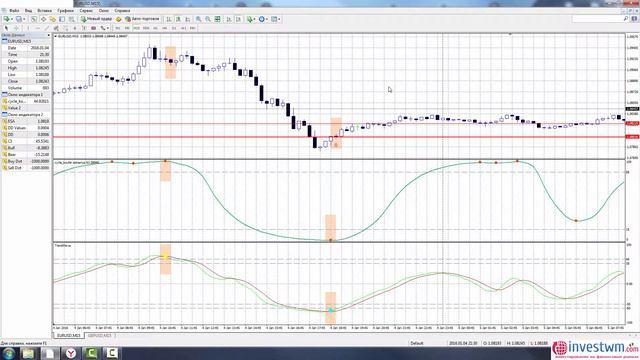640x360 pixels.
Task: Switch chart to bar chart style
Action: click(169, 19)
